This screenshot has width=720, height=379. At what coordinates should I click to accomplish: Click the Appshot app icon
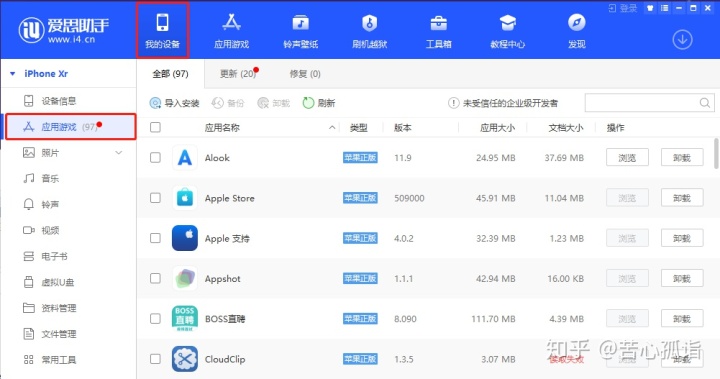[x=185, y=278]
